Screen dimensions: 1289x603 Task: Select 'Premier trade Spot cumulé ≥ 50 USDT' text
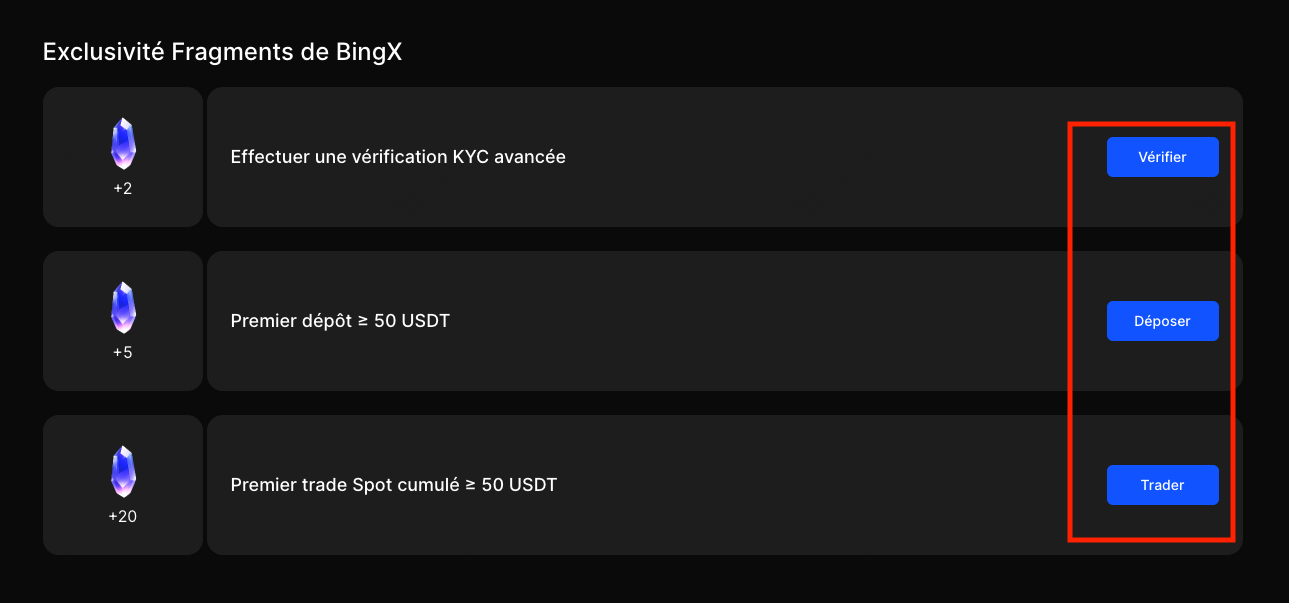tap(393, 485)
